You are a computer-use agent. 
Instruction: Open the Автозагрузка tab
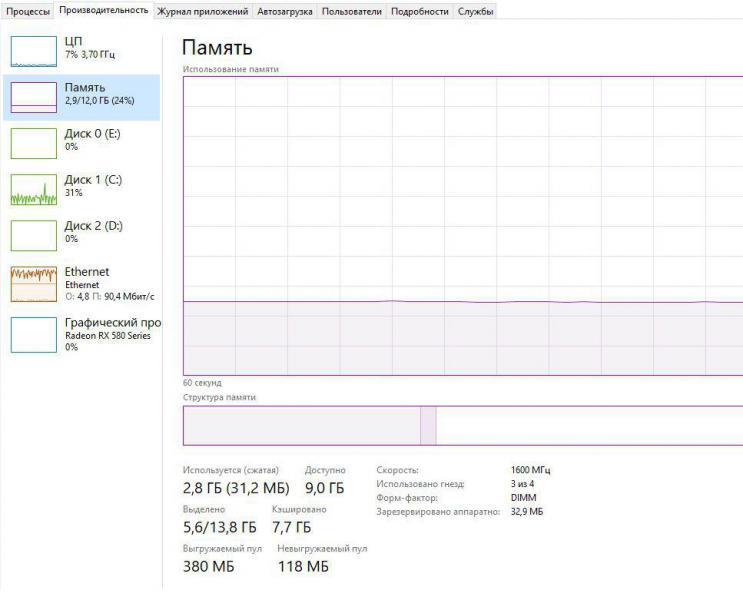point(284,11)
